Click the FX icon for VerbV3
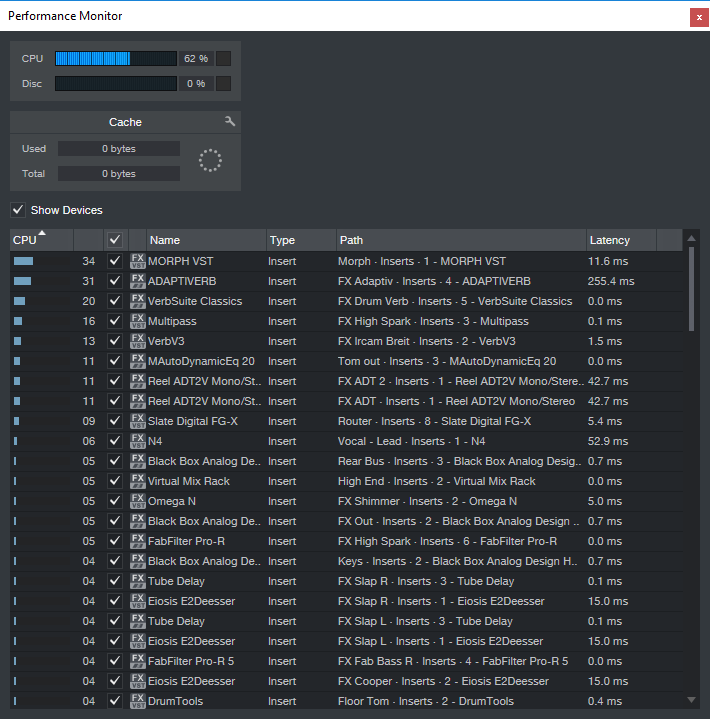Screen dimensions: 710x719 (138, 341)
